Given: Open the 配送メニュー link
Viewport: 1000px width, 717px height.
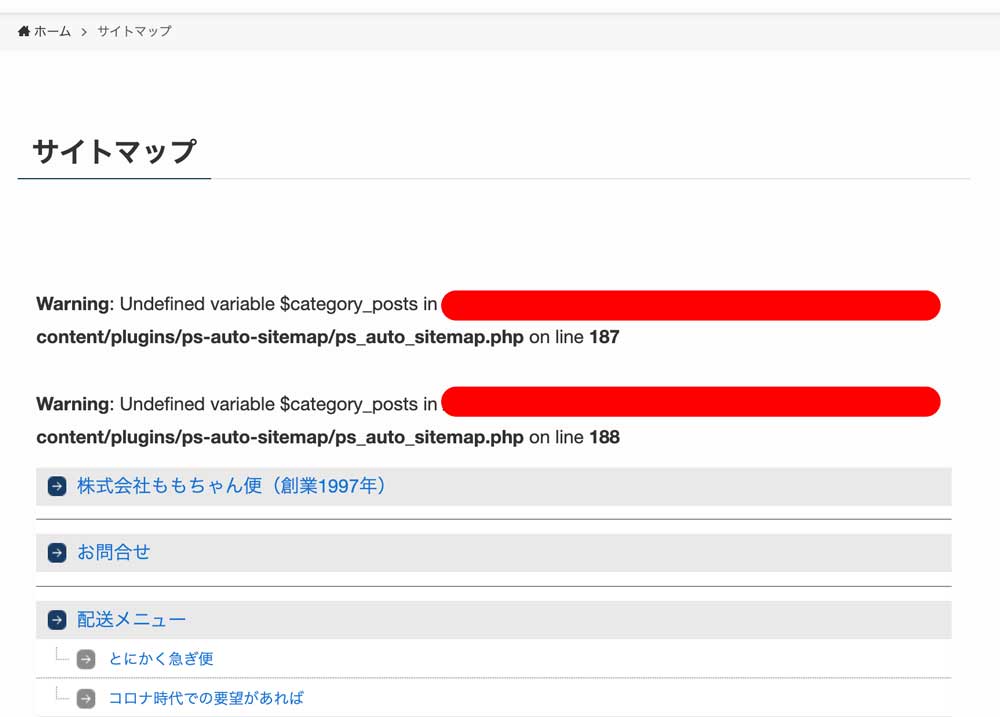Looking at the screenshot, I should click(x=132, y=620).
